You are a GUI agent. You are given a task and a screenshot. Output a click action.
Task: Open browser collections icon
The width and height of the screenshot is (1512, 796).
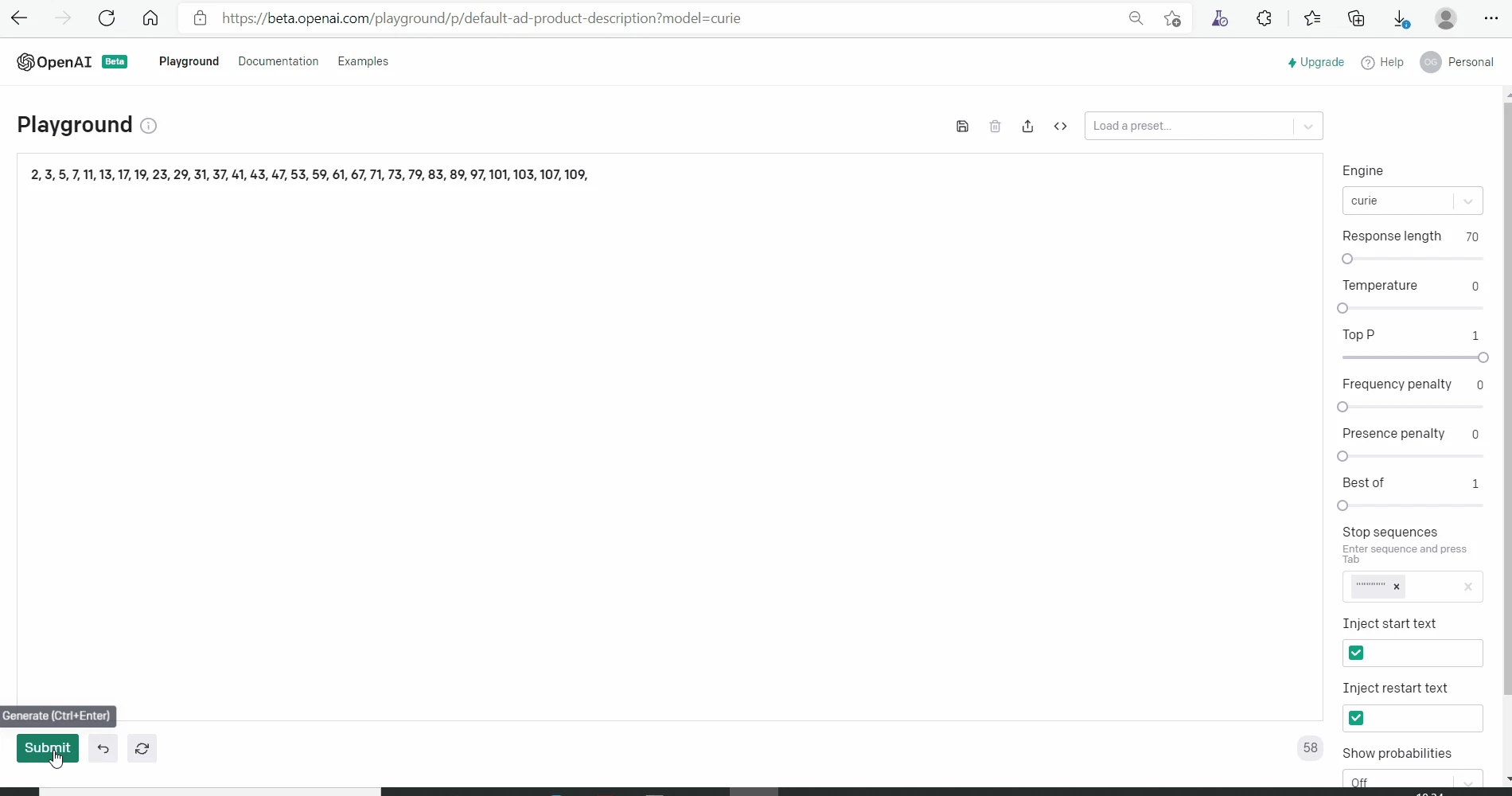1356,18
